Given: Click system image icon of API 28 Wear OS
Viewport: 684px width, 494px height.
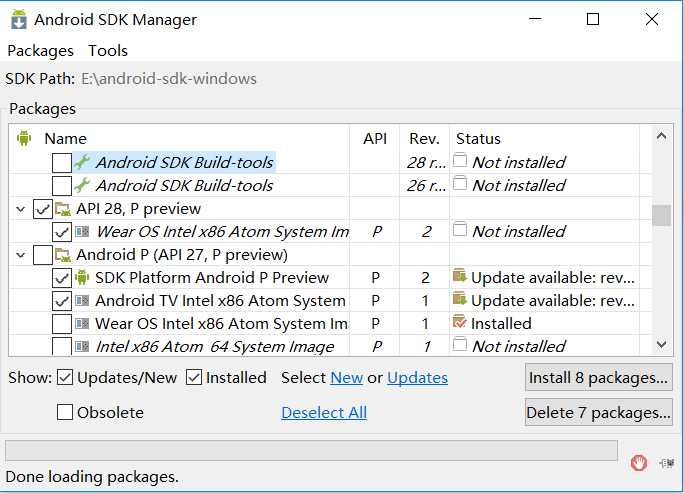Looking at the screenshot, I should pos(82,231).
